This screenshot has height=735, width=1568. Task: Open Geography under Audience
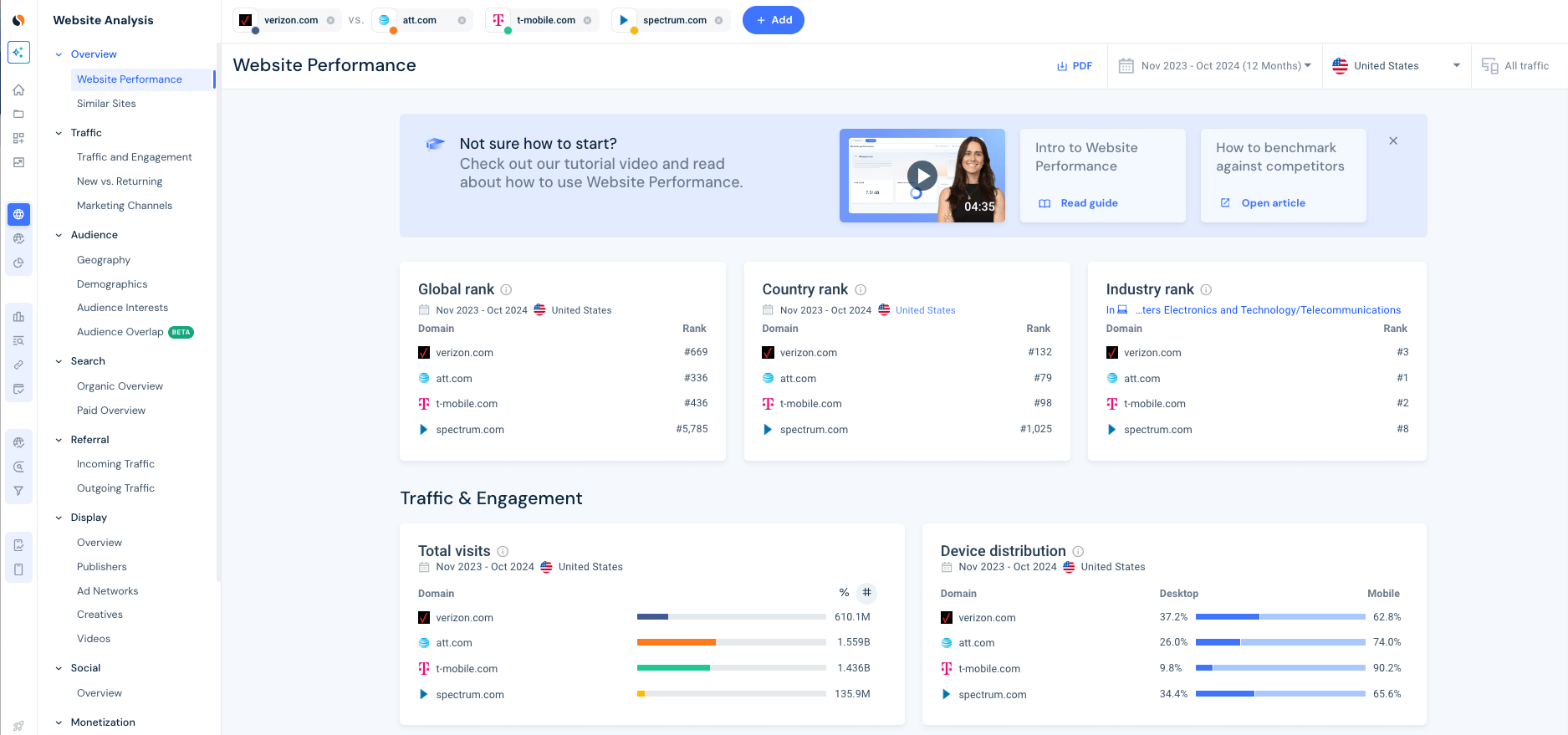click(104, 260)
